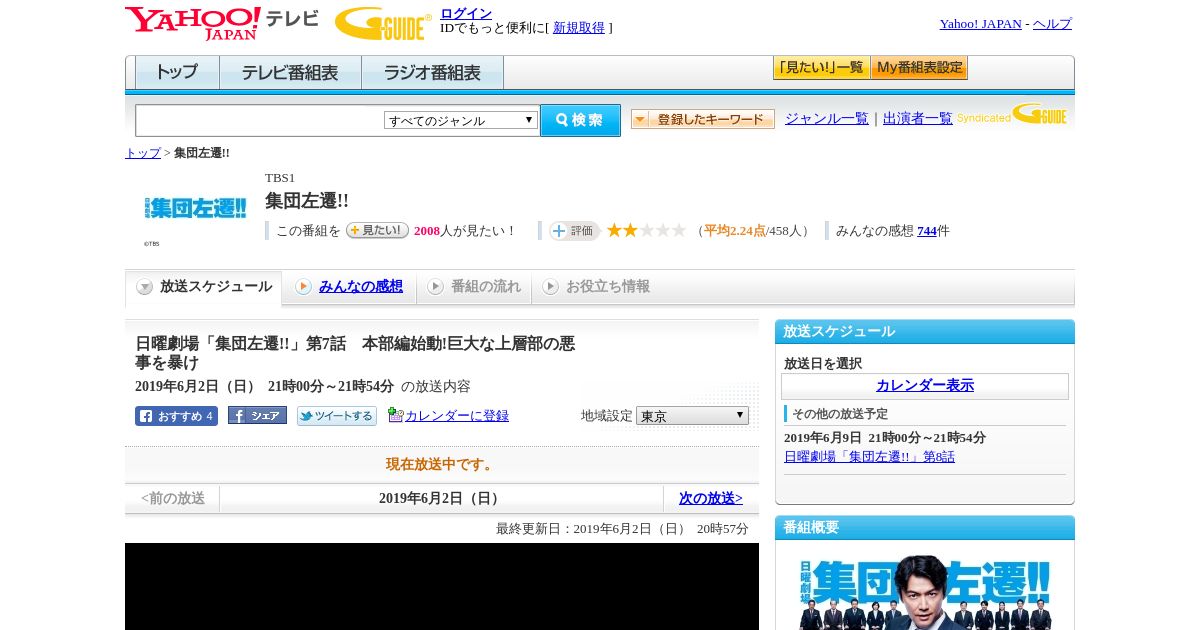
Task: Go to Yahoo! JAPAN link at top right
Action: click(x=980, y=24)
